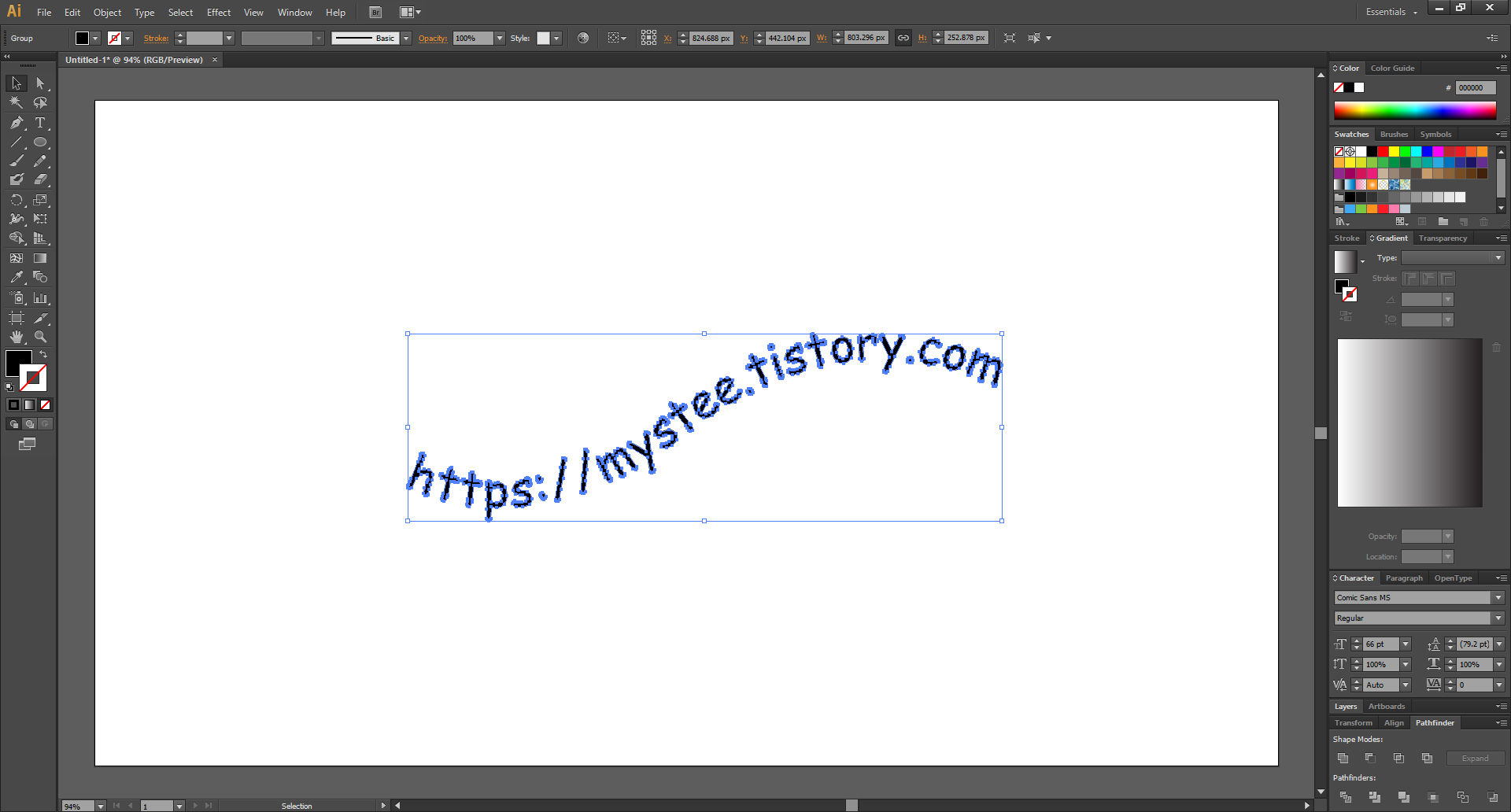Screen dimensions: 1511x812
Task: Select the Mesh tool
Action: (x=17, y=258)
